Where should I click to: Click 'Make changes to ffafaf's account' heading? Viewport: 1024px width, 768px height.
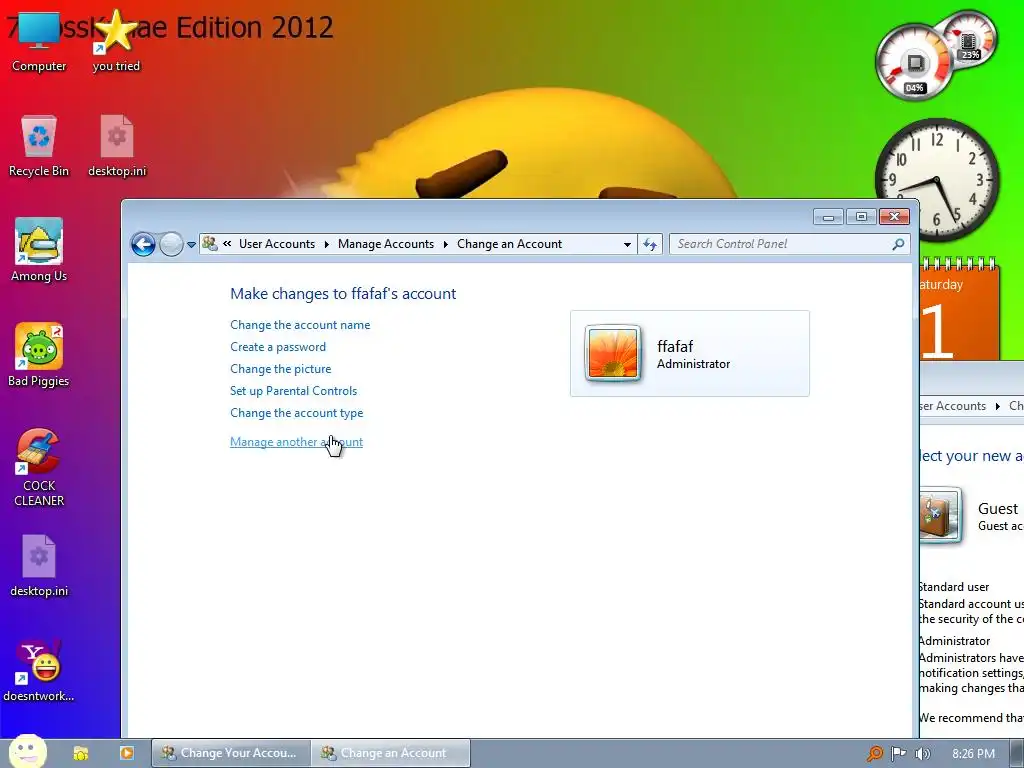(x=343, y=294)
